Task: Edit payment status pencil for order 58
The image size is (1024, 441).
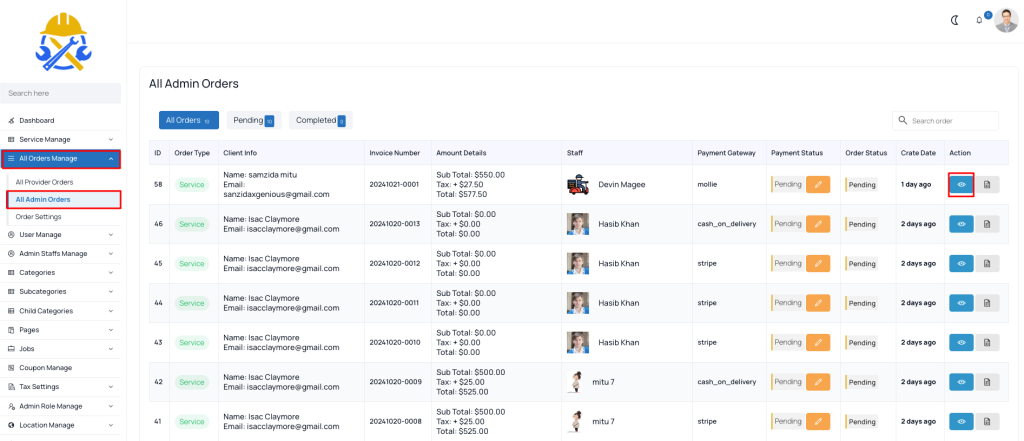Action: [x=818, y=184]
